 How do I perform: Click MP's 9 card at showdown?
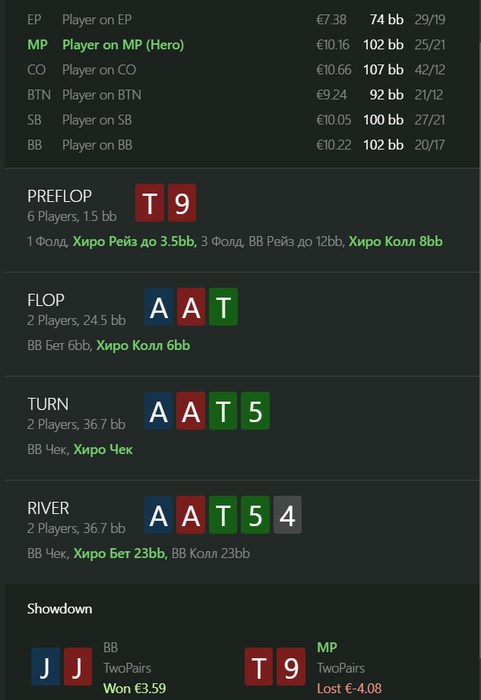pos(291,667)
